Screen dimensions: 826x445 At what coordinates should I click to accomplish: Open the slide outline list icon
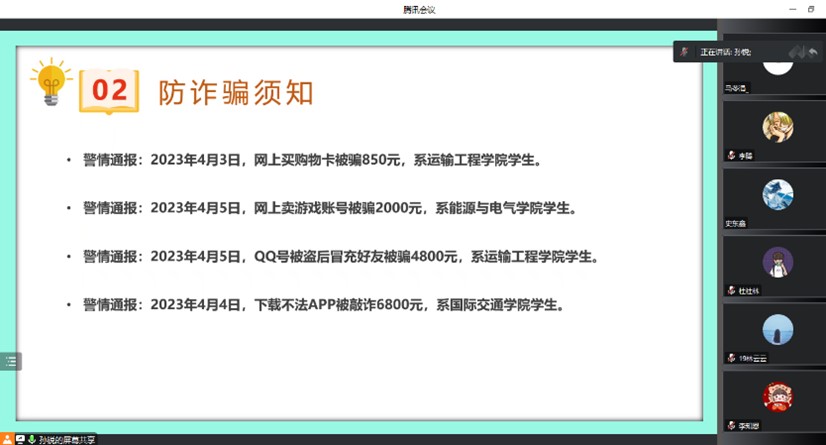(10, 362)
